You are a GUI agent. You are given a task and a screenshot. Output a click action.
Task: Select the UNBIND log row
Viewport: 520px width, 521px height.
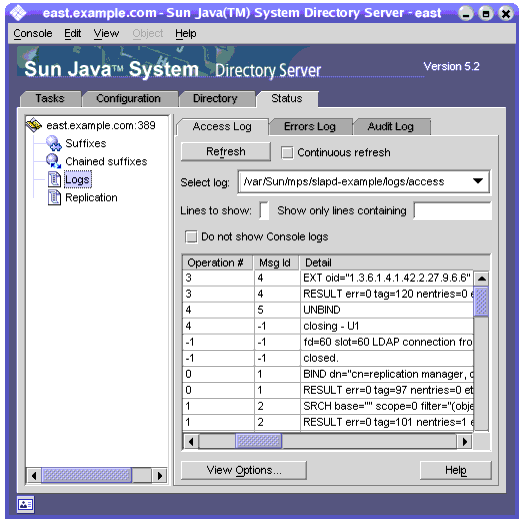pos(328,310)
